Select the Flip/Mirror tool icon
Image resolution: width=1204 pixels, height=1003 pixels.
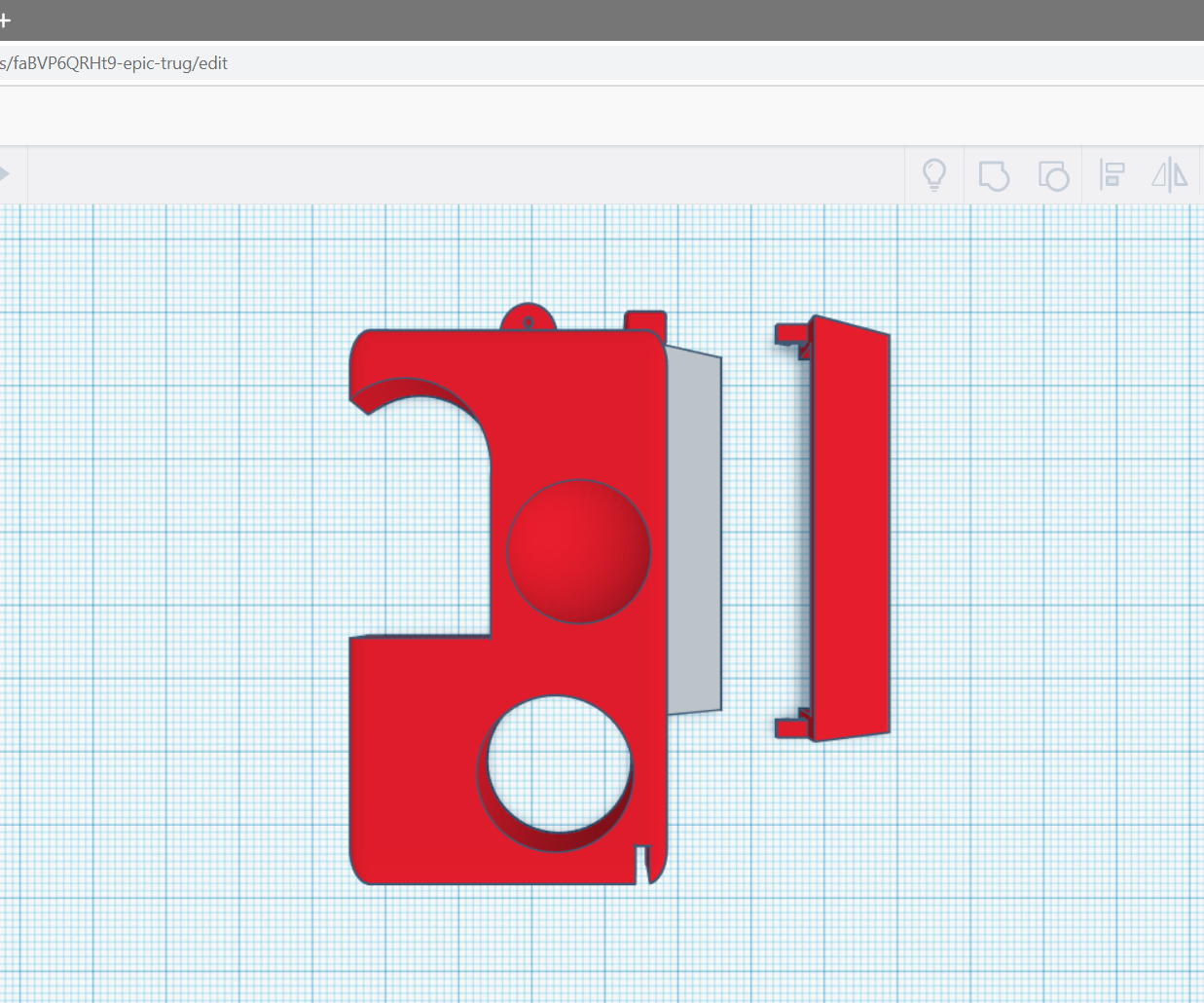pyautogui.click(x=1168, y=175)
